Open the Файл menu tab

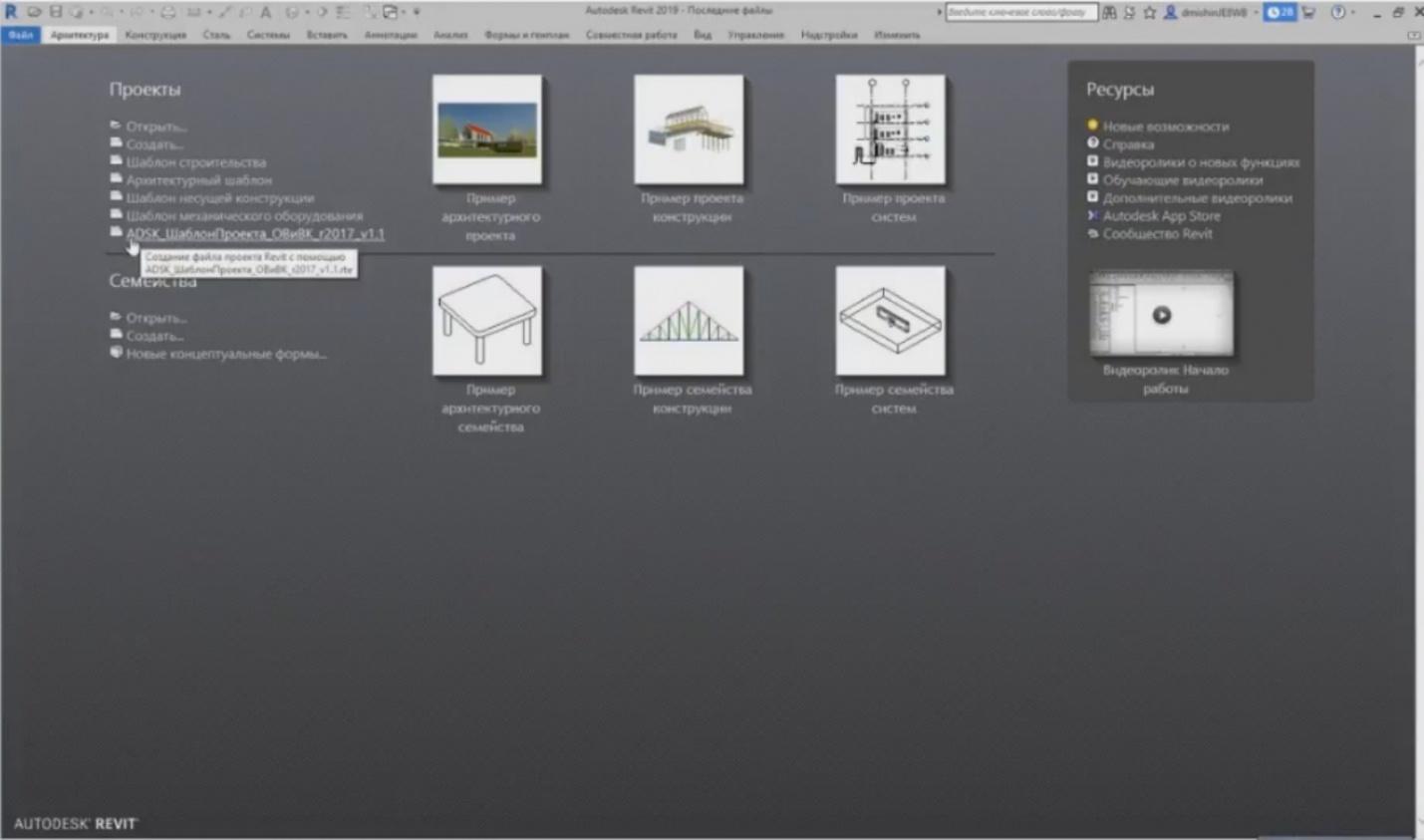[21, 35]
